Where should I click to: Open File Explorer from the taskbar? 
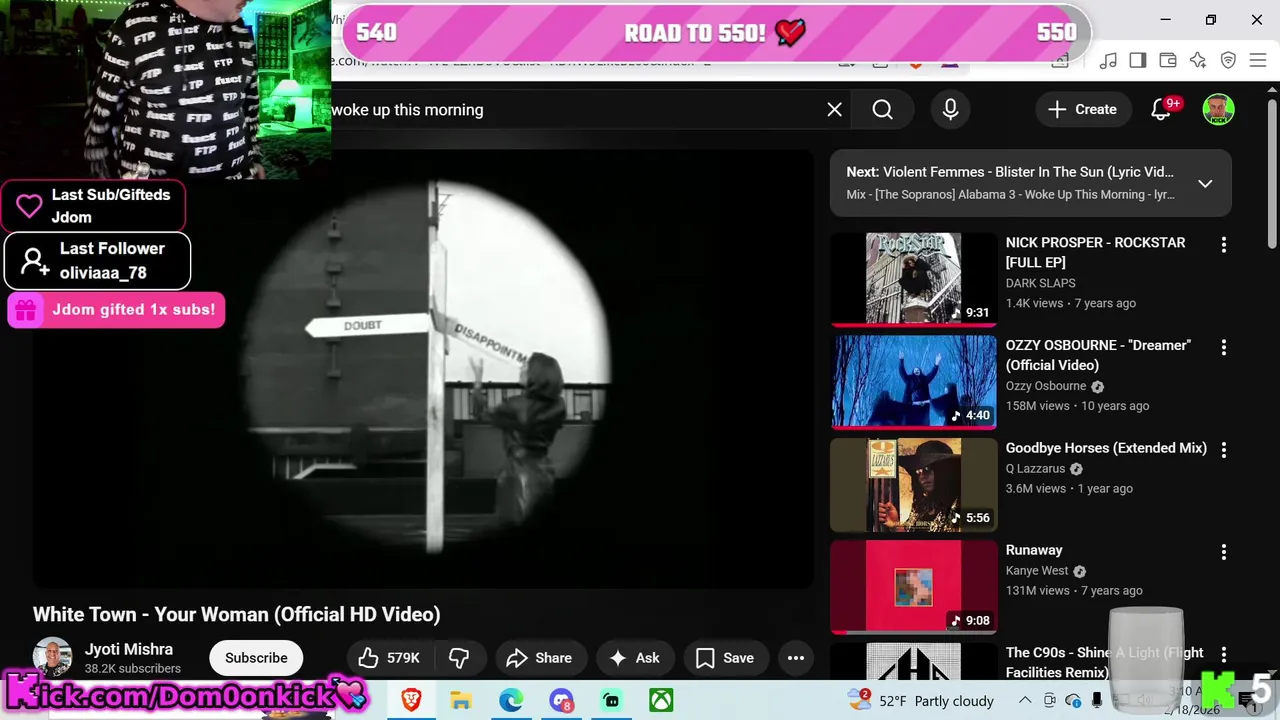click(461, 700)
